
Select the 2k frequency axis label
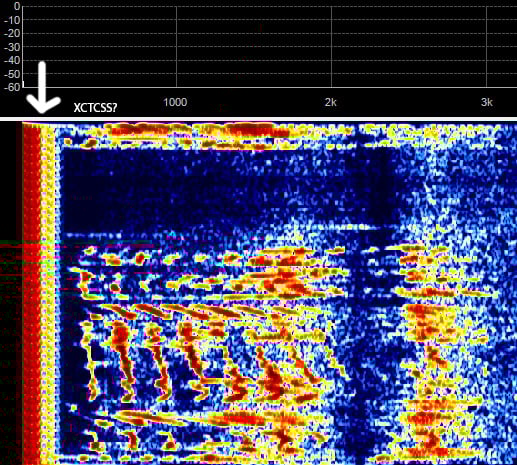(x=330, y=102)
